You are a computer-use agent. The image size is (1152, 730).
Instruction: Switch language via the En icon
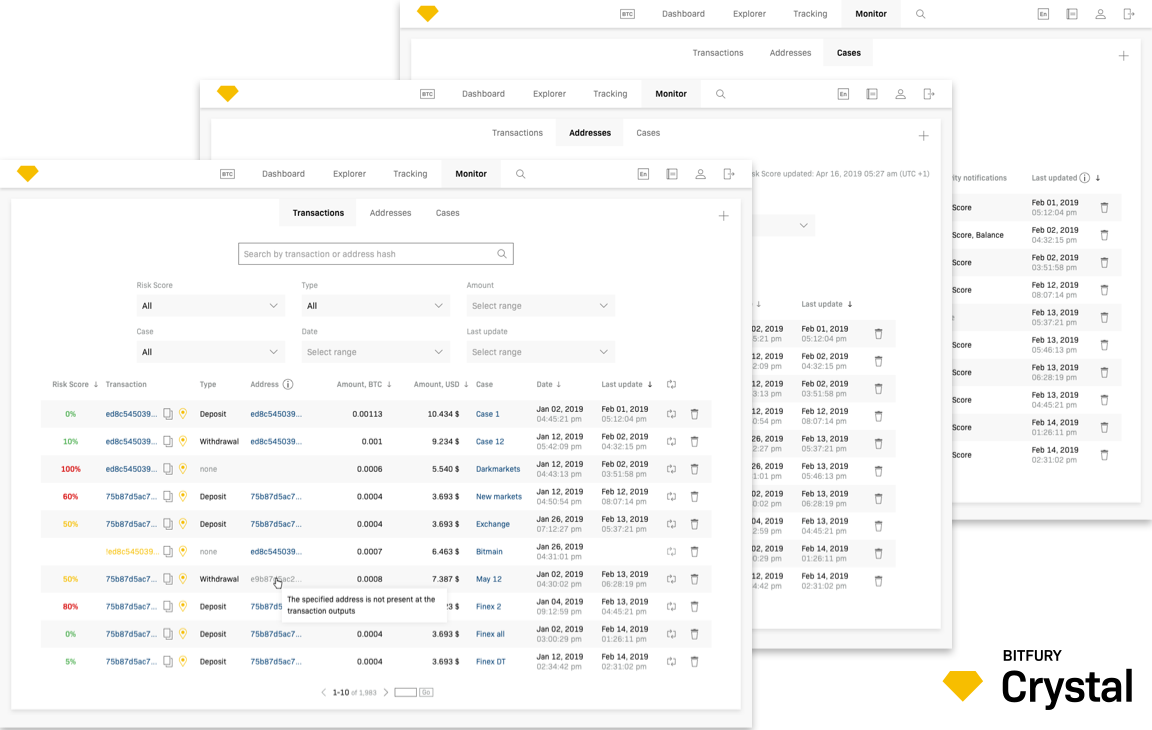coord(643,173)
